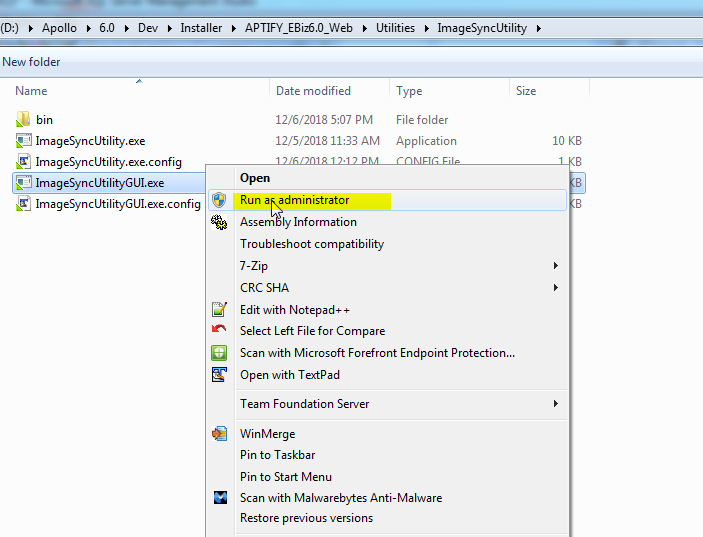
Task: Expand breadcrumb arrow after Installer
Action: point(234,28)
